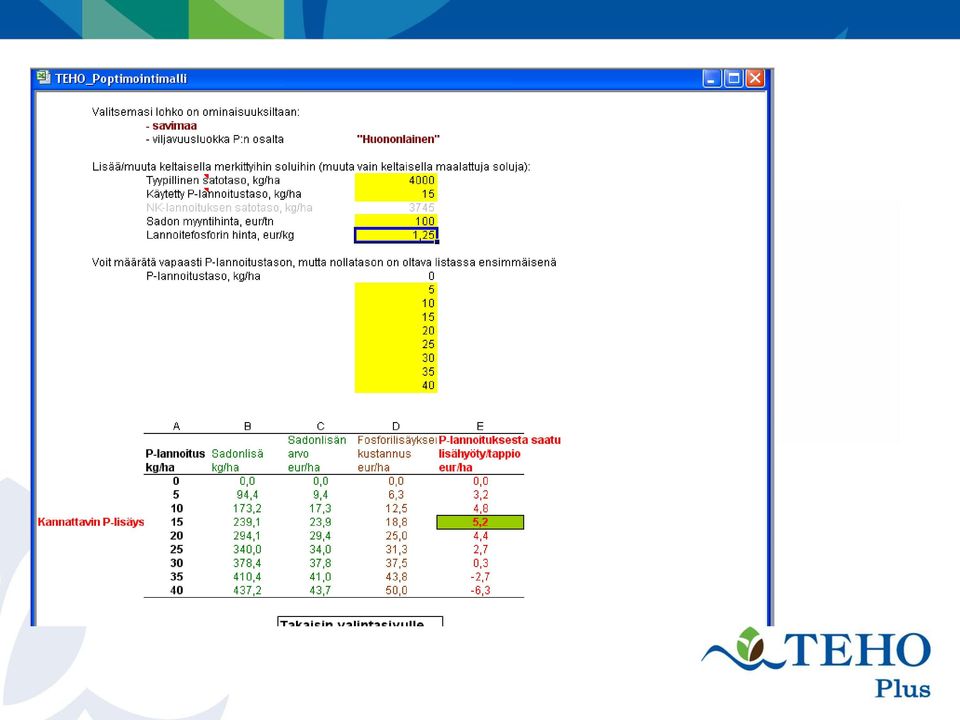Click the "Sadonlisä kg/ha" column header
Screen dimensions: 960x720
[238, 460]
